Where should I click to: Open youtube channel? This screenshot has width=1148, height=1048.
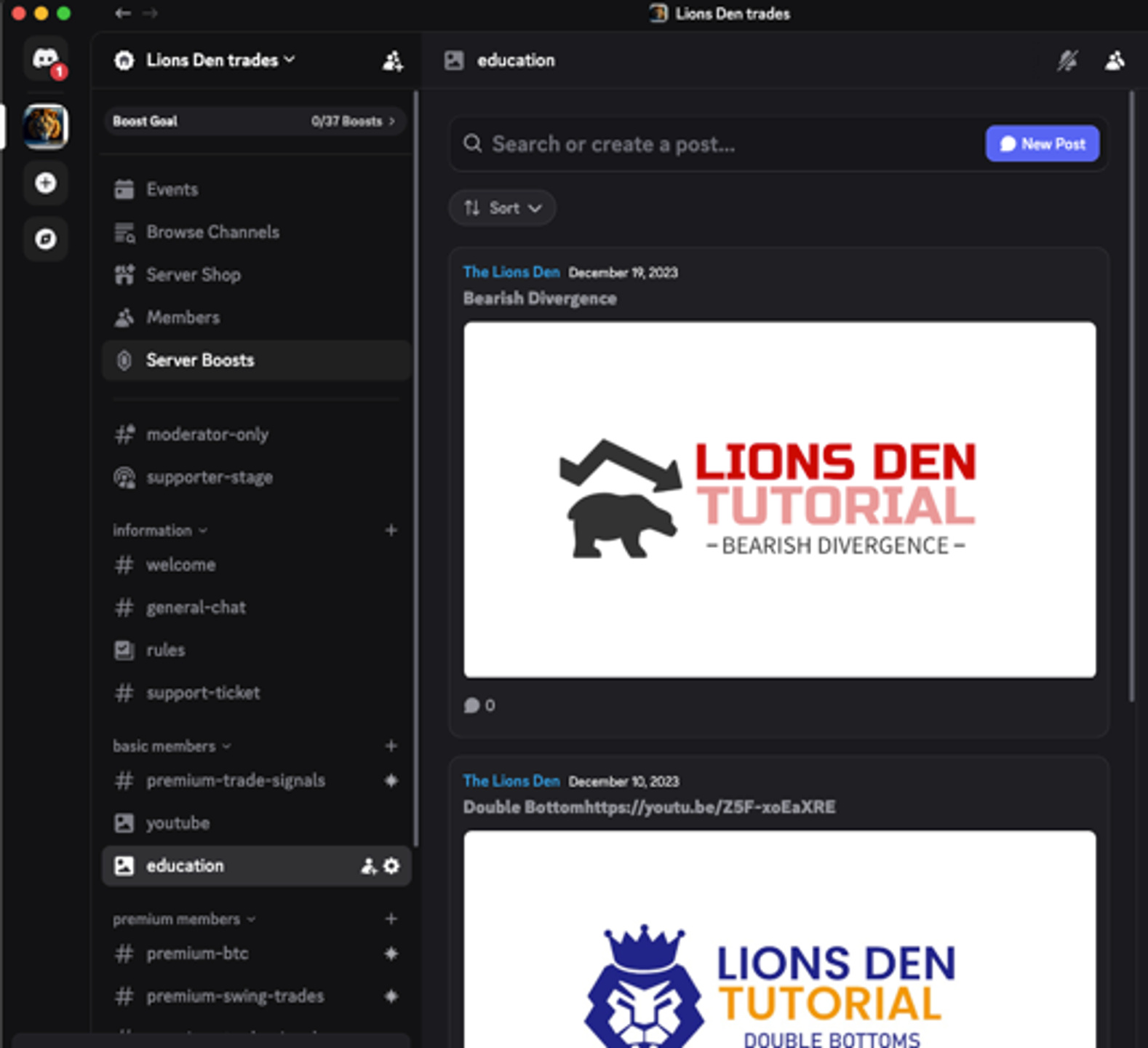coord(257,823)
